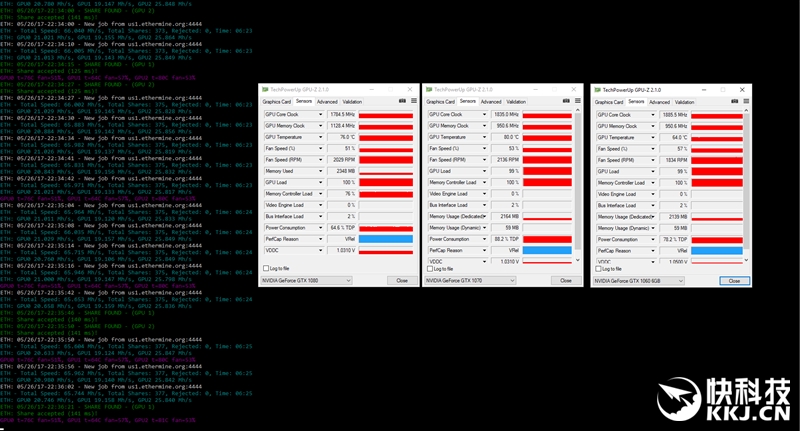The height and width of the screenshot is (431, 800).
Task: Click the GPU-Z logo in GTX 1060 window title bar
Action: [597, 90]
